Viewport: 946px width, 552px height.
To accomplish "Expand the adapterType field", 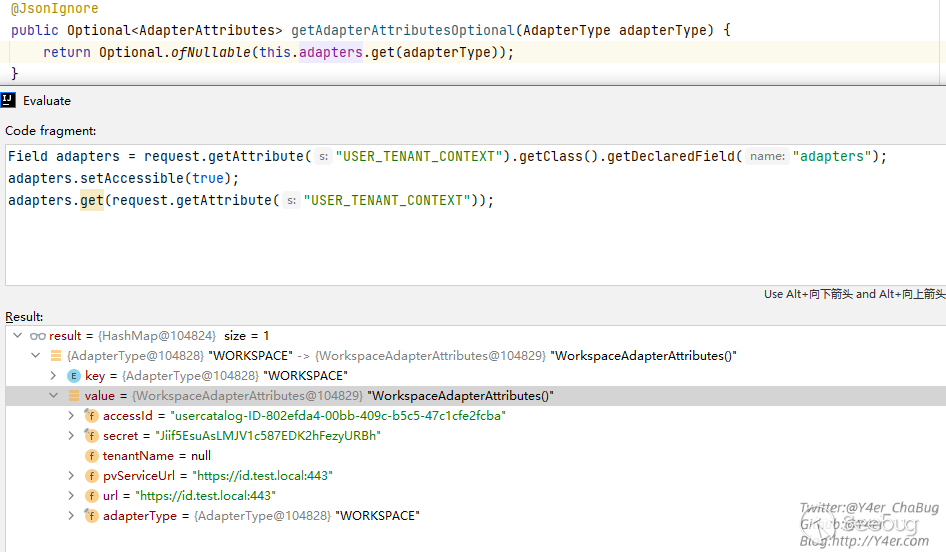I will (x=71, y=515).
